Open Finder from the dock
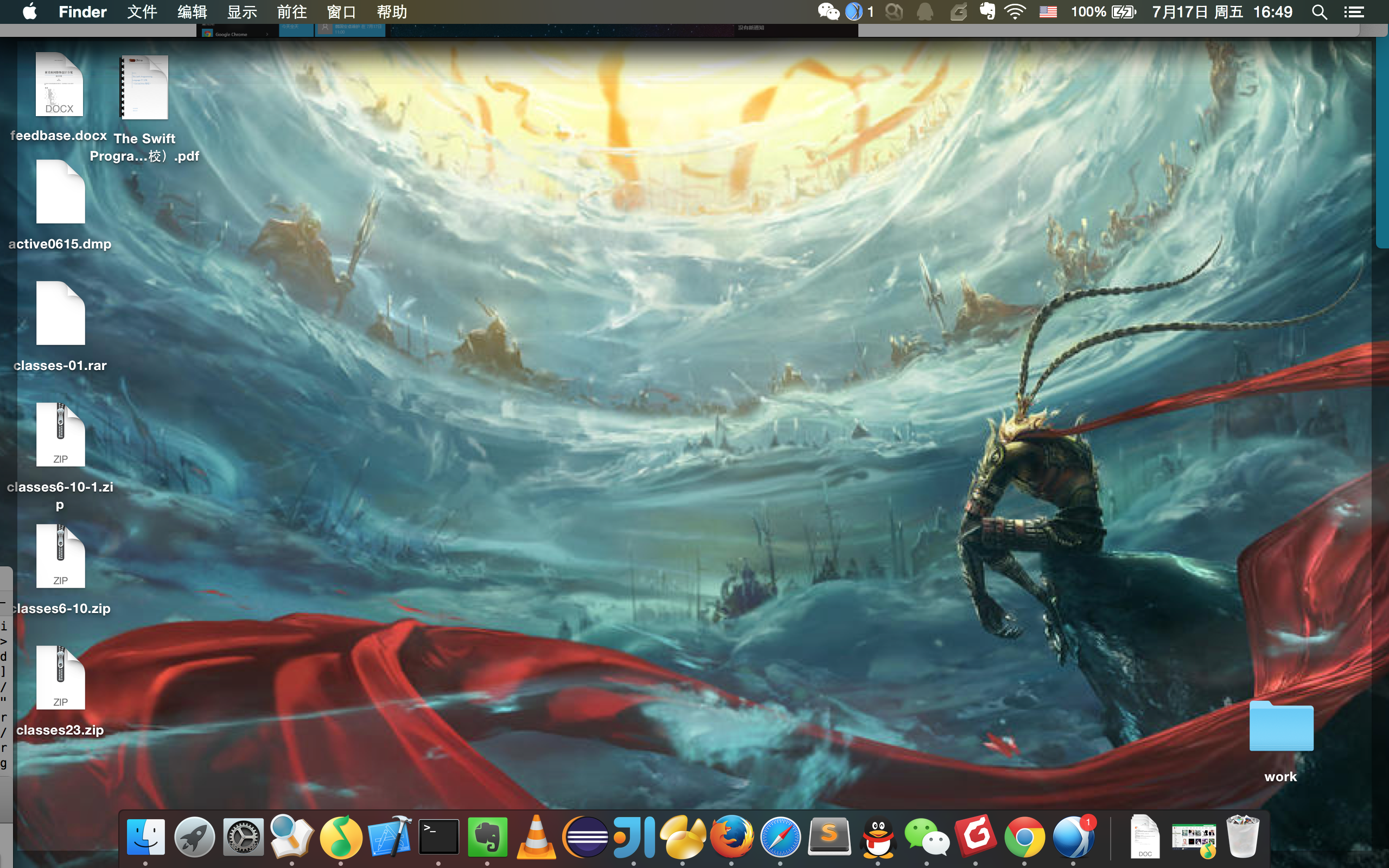The image size is (1389, 868). [x=145, y=837]
